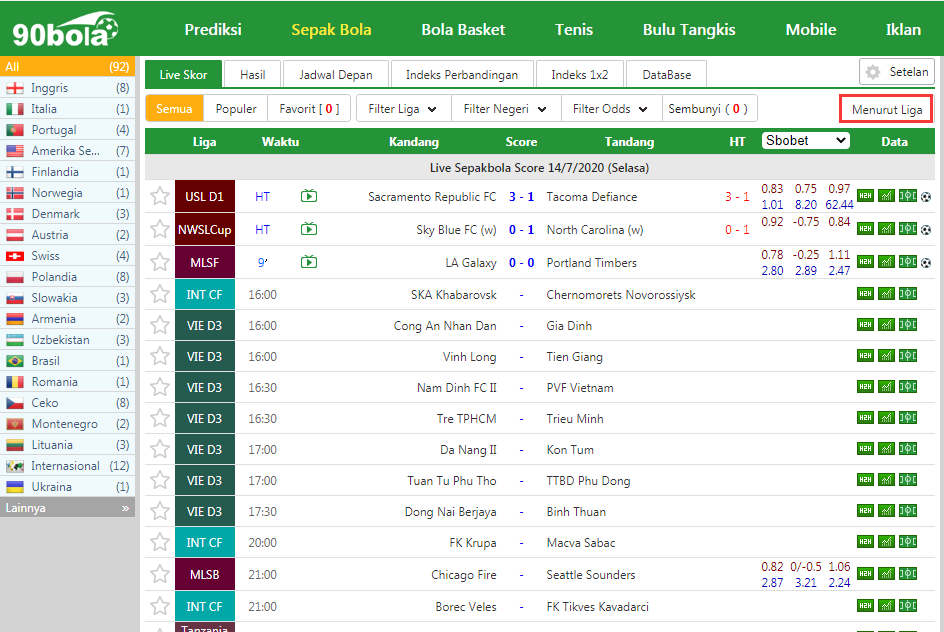Viewport: 944px width, 632px height.
Task: Click the Sembunyi hidden matches button
Action: [x=709, y=109]
